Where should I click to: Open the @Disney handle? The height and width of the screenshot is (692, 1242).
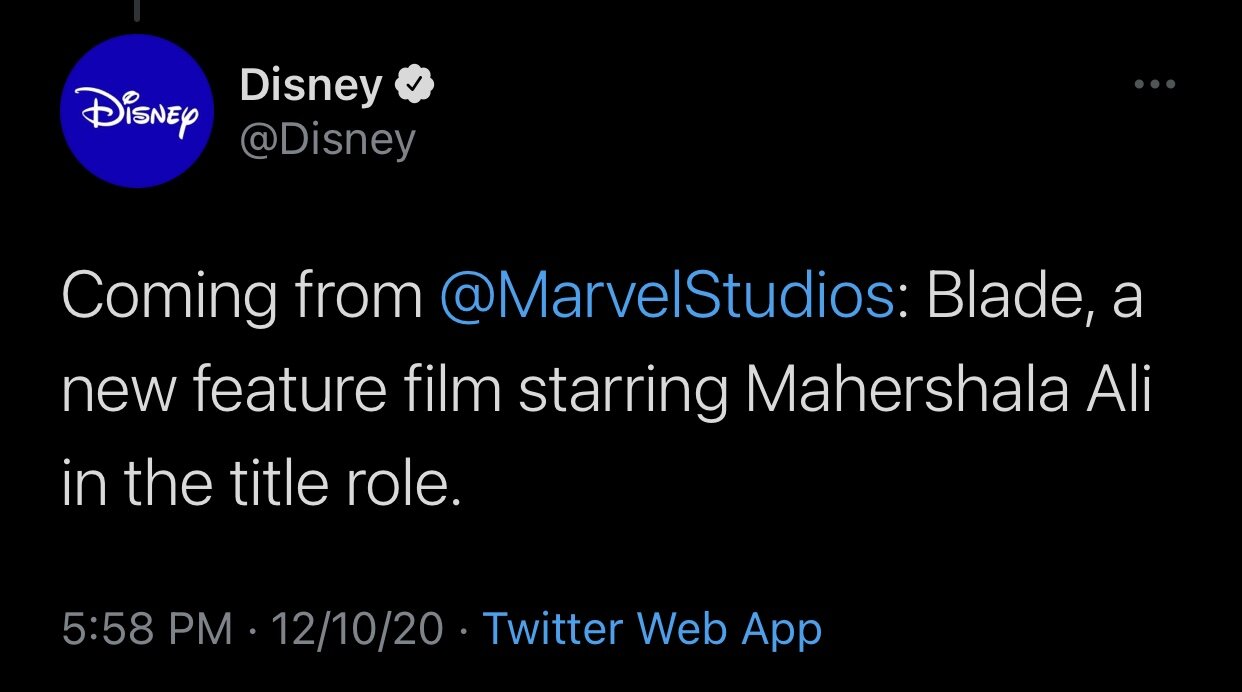click(327, 141)
